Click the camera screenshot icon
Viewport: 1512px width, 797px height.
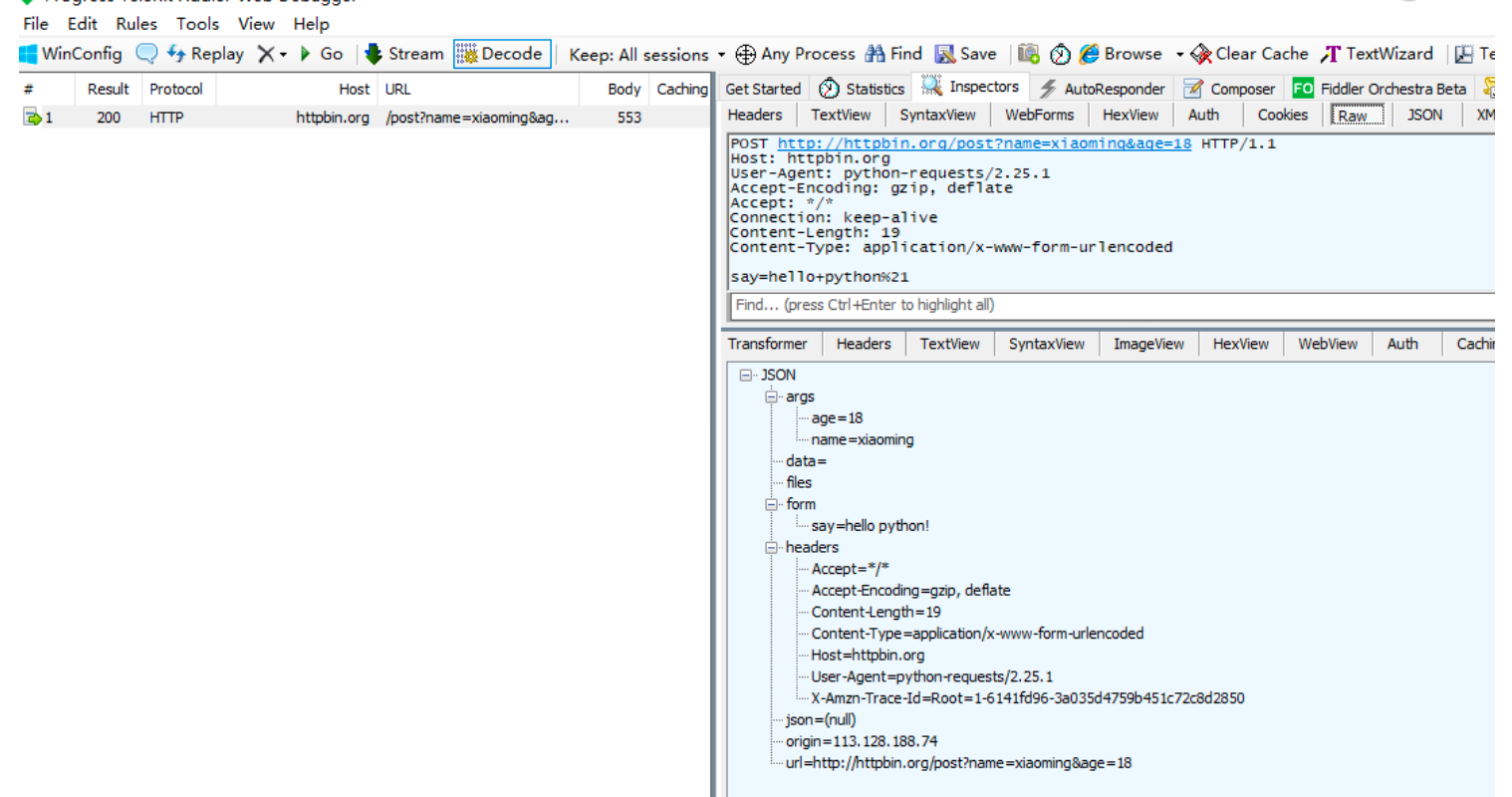coord(1029,54)
